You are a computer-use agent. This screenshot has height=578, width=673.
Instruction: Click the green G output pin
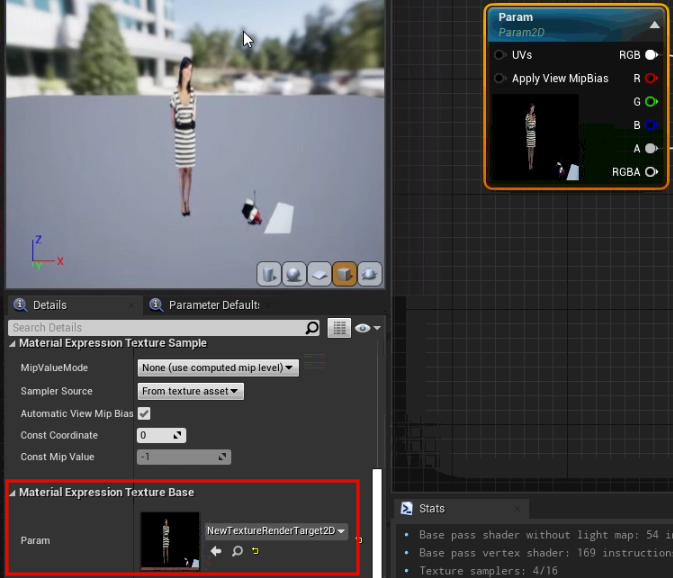pos(651,102)
